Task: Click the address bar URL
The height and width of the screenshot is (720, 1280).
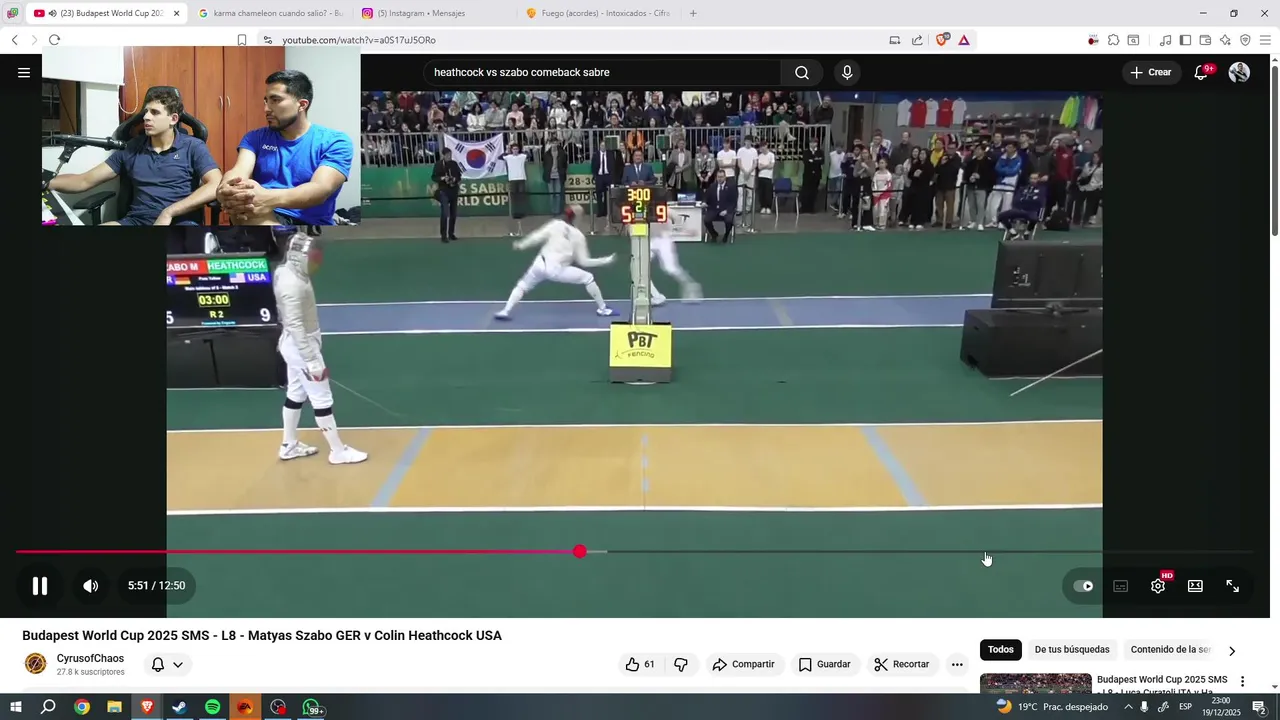Action: tap(358, 40)
